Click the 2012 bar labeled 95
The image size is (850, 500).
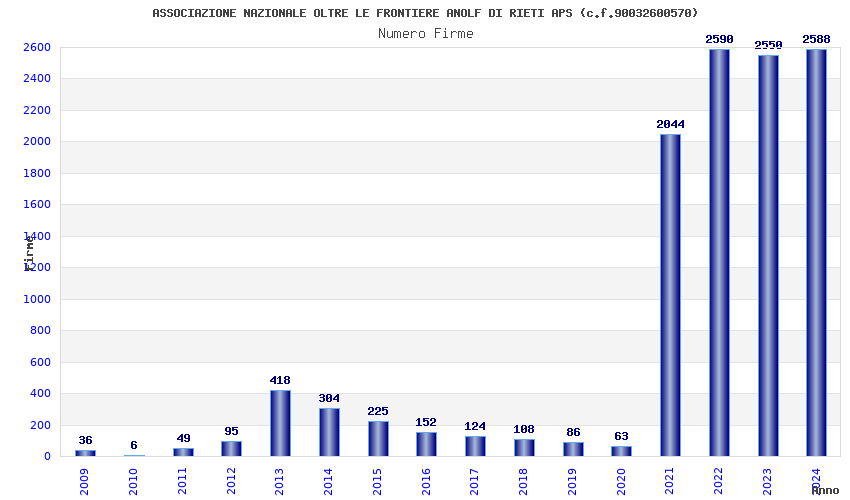click(x=231, y=448)
